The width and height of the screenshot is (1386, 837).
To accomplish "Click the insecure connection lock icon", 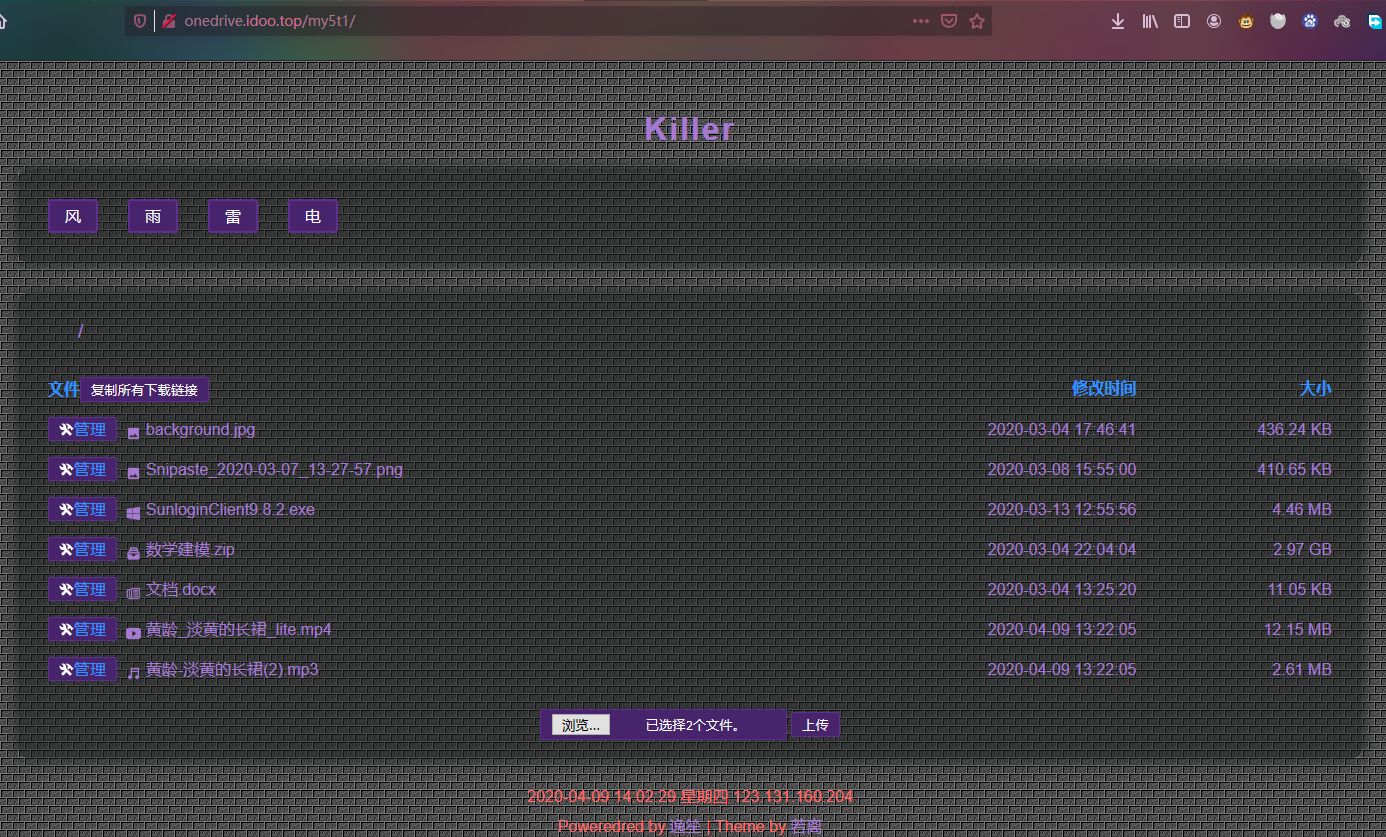I will [169, 21].
